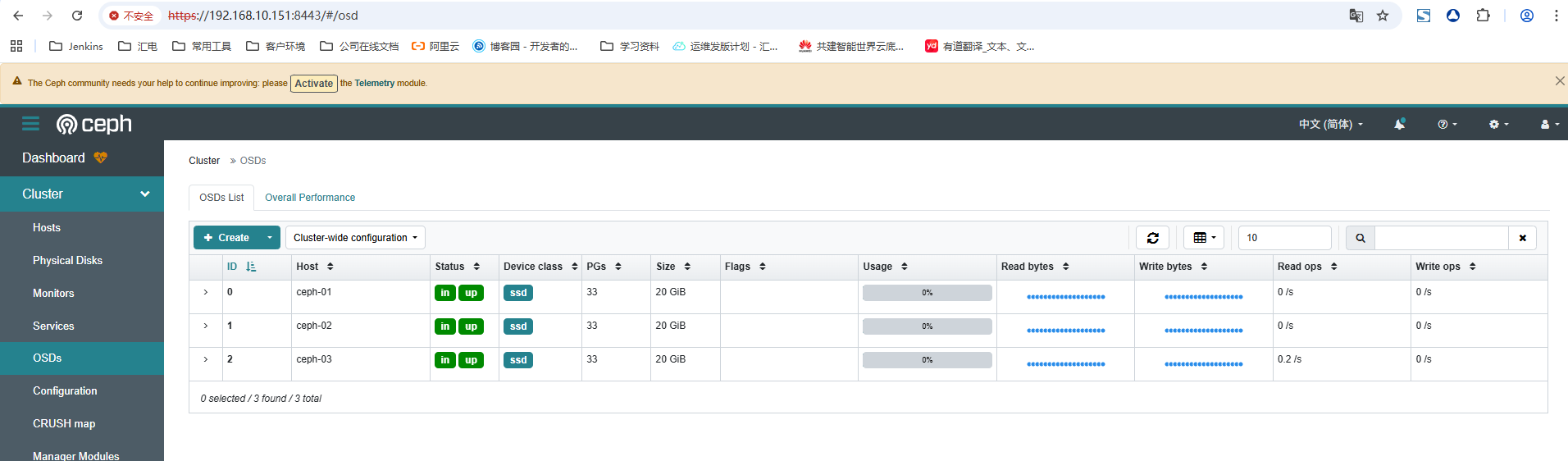Click the browser address bar URL
Screen dimensions: 1568x461
[x=262, y=16]
